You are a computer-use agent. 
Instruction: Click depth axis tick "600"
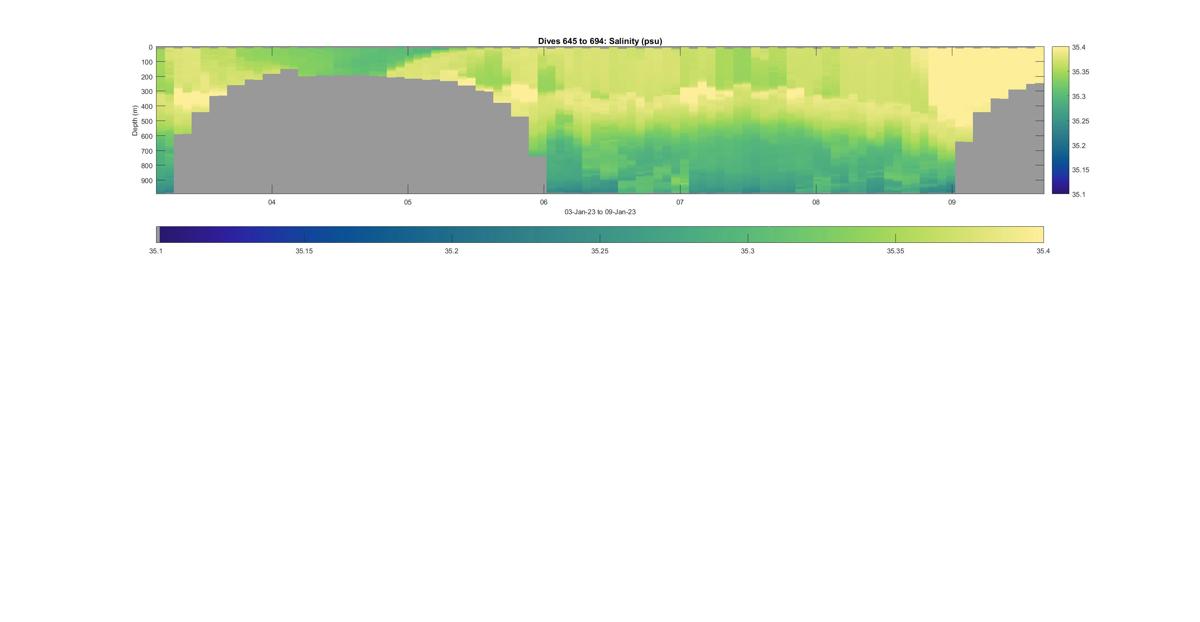pos(146,136)
